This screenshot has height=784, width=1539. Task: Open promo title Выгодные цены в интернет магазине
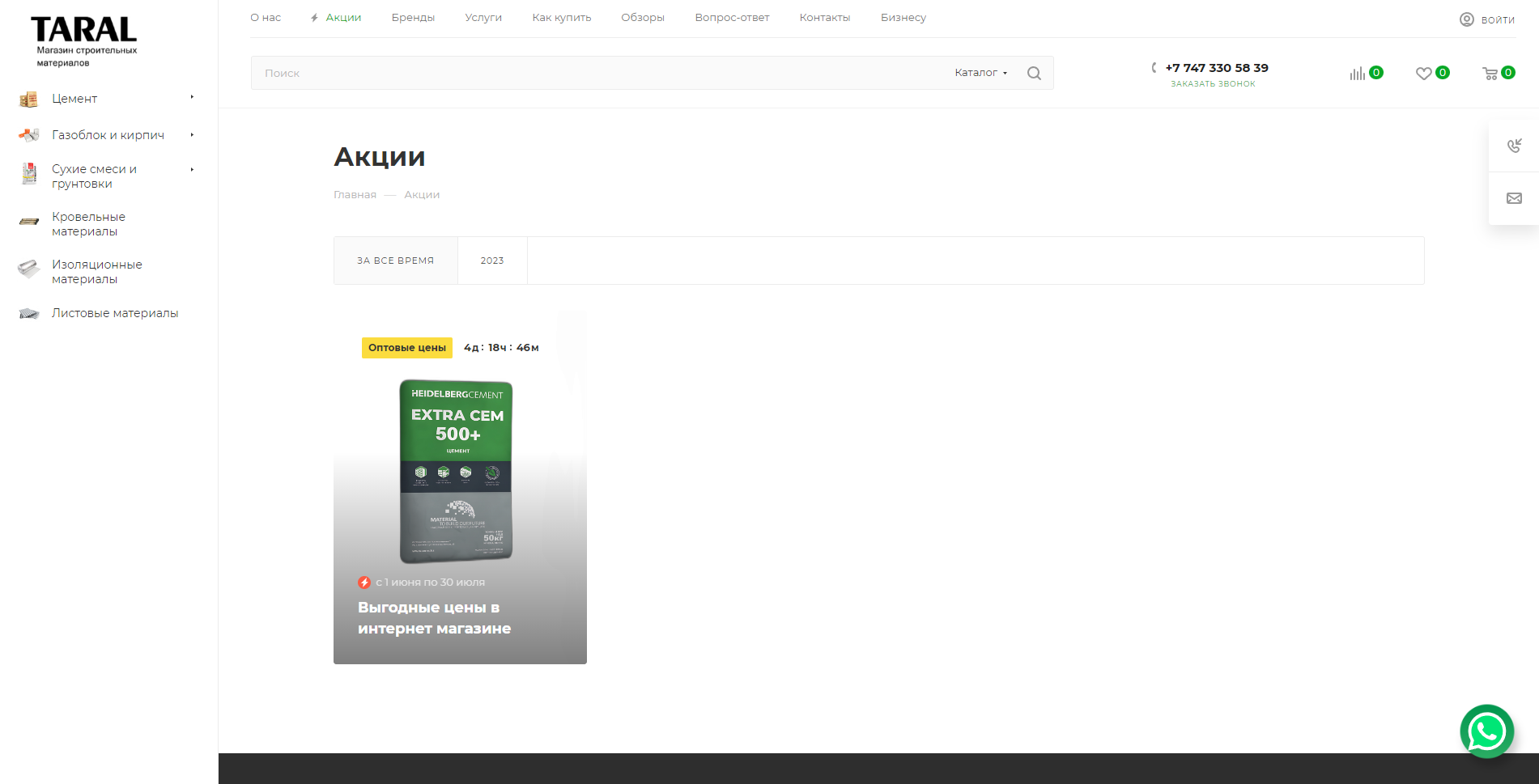coord(435,618)
